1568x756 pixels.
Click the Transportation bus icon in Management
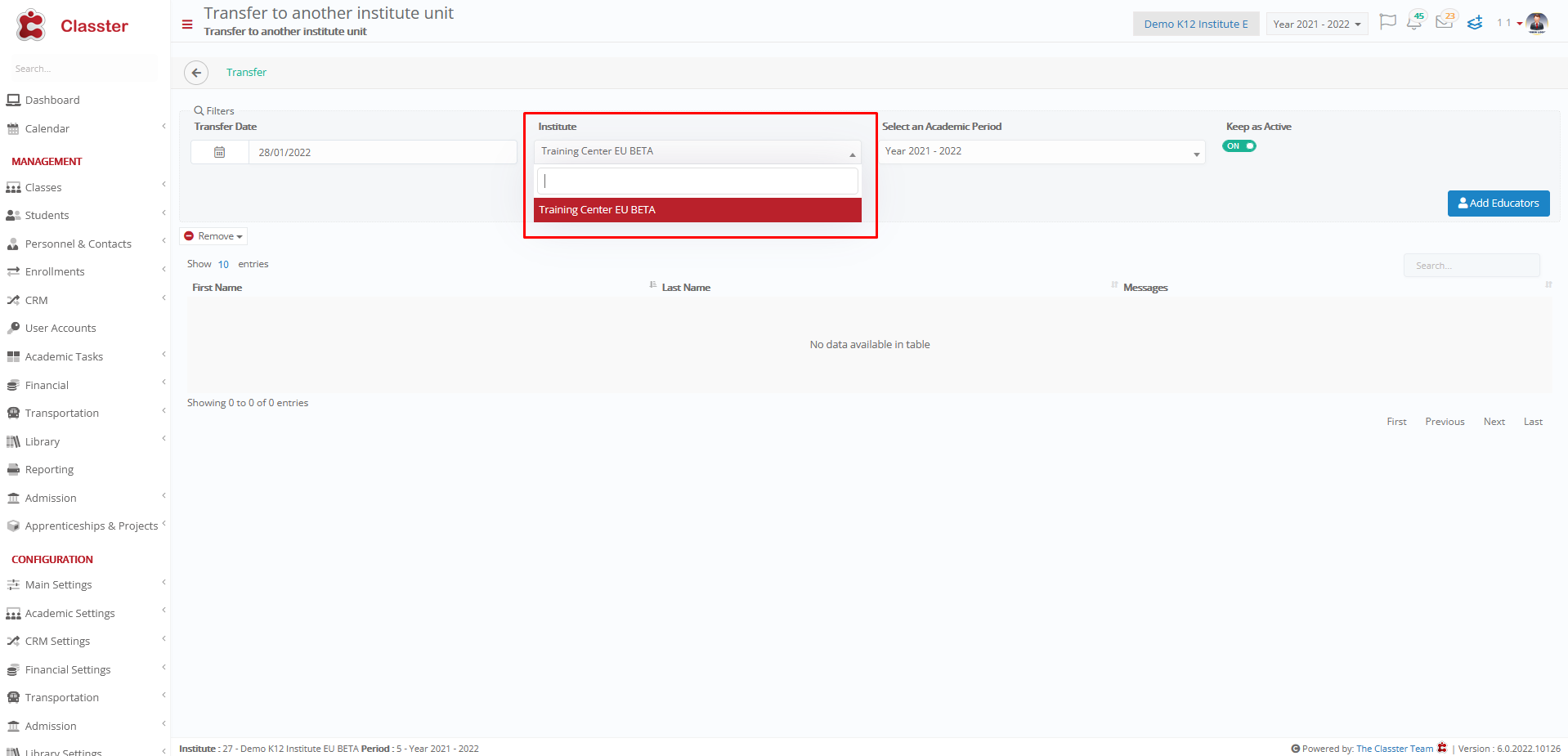pyautogui.click(x=13, y=413)
